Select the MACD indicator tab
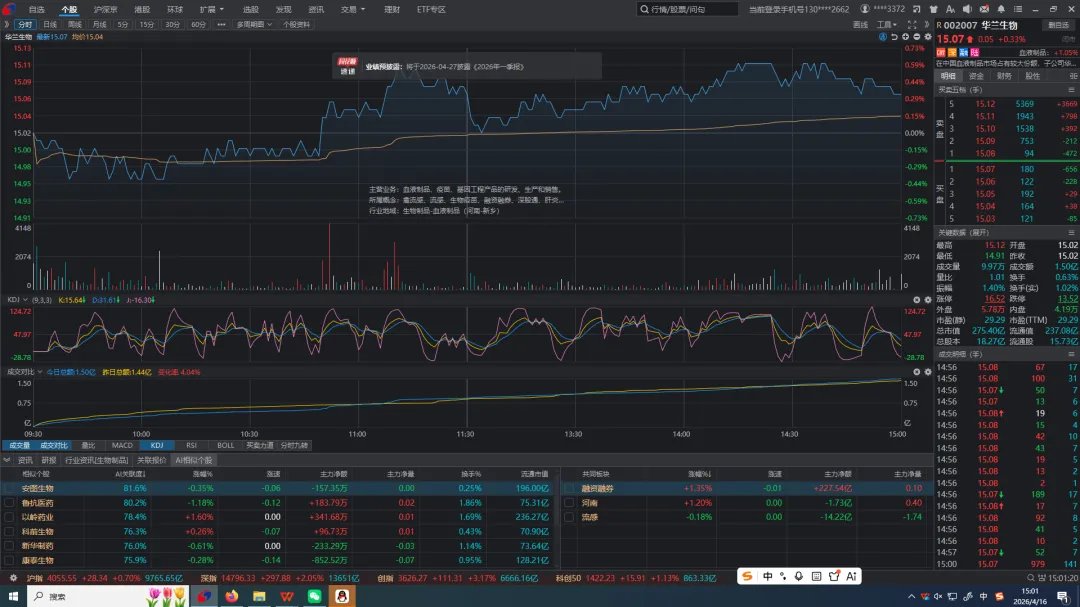 (122, 445)
